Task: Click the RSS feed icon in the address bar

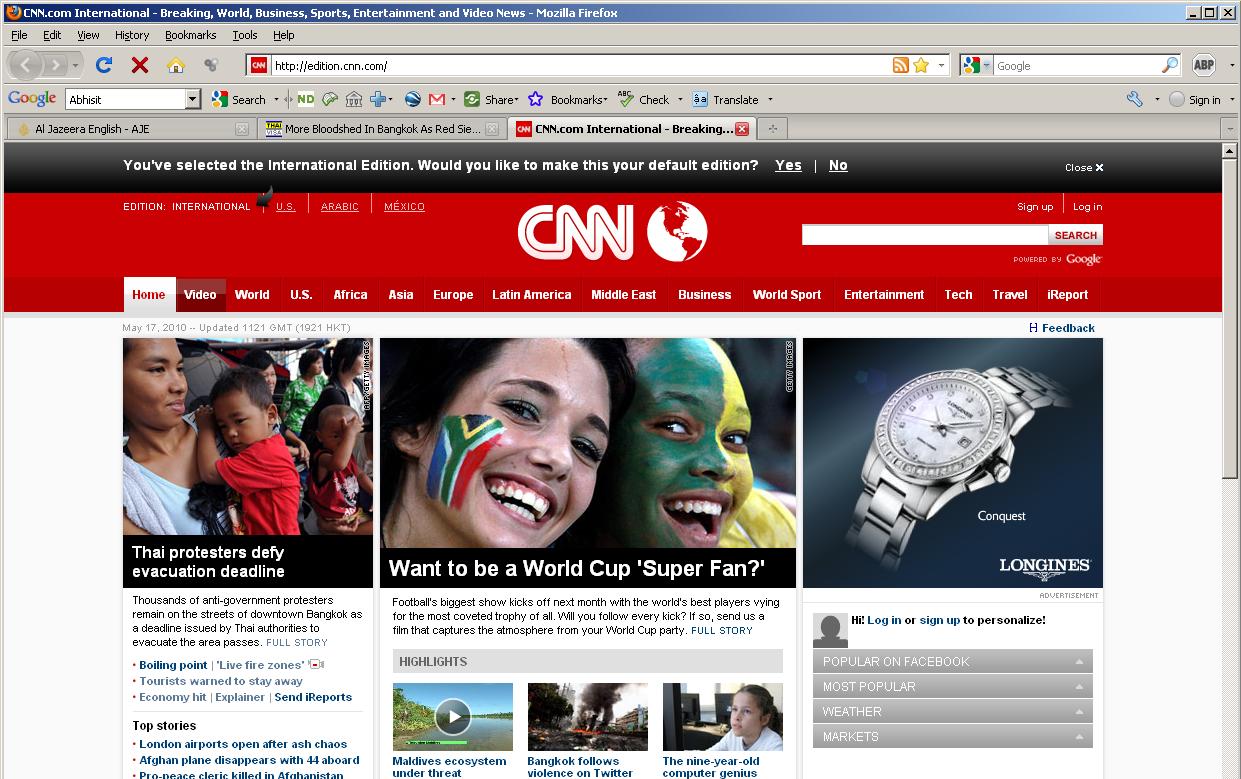Action: 901,65
